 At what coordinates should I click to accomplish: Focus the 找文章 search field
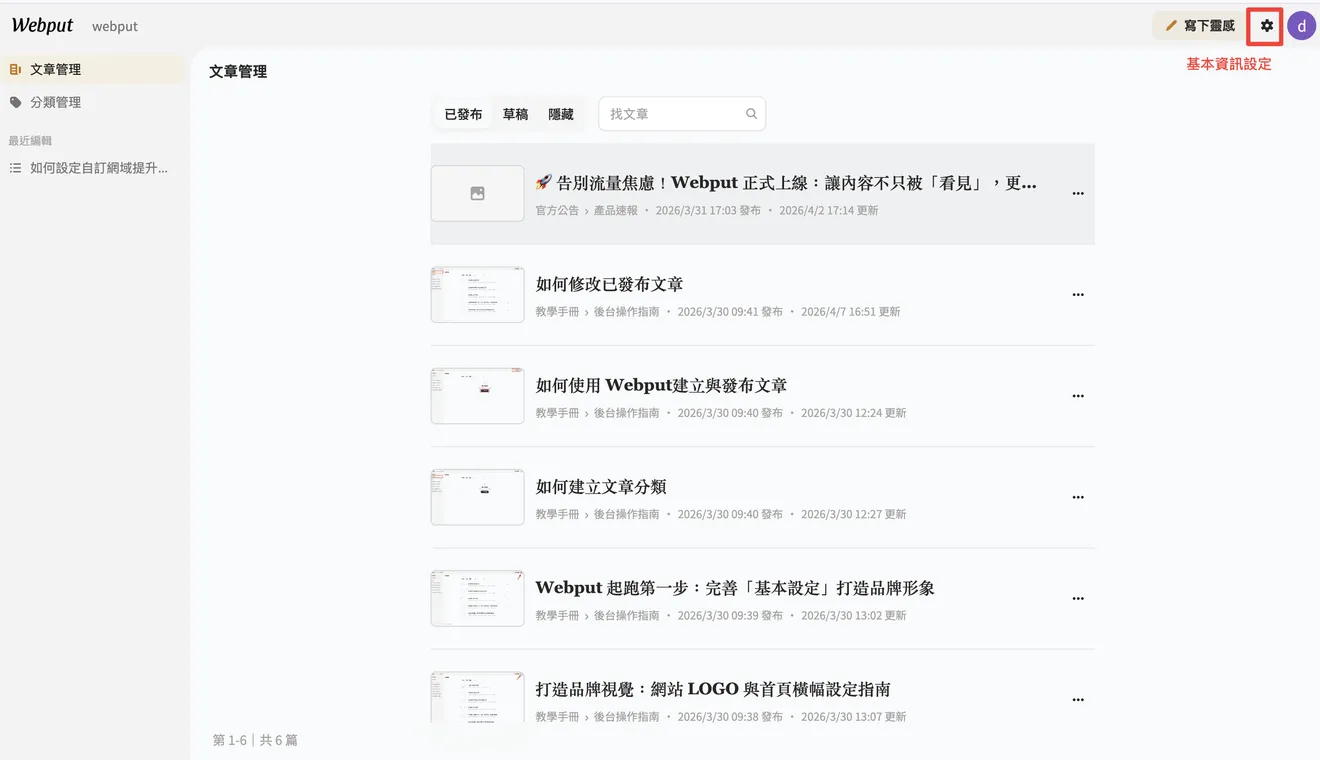point(682,114)
